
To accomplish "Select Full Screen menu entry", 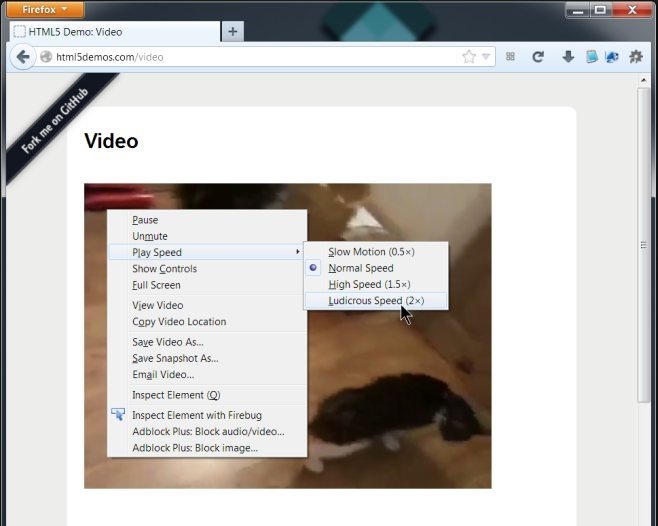I will pyautogui.click(x=207, y=285).
